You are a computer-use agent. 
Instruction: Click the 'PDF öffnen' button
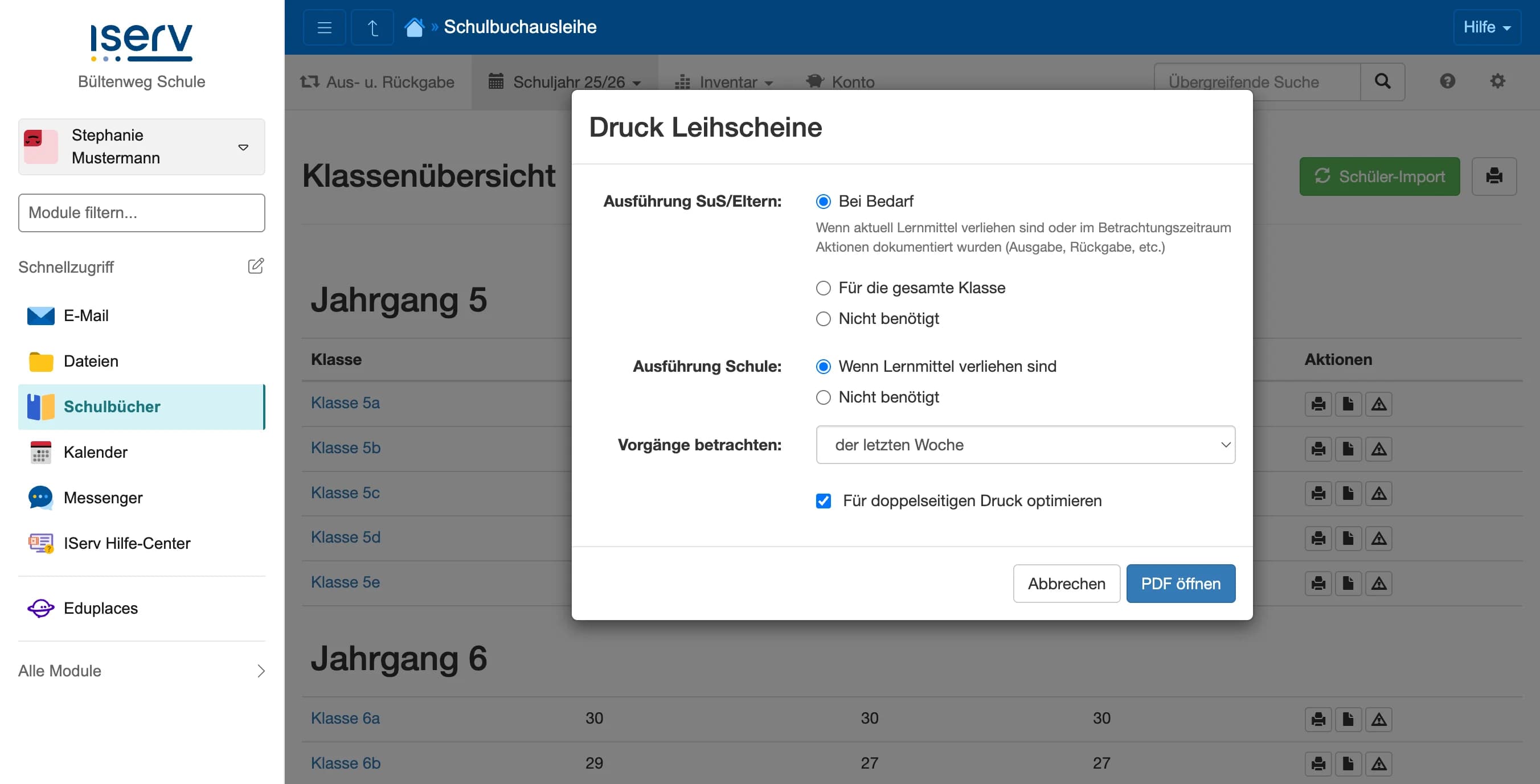click(x=1180, y=583)
